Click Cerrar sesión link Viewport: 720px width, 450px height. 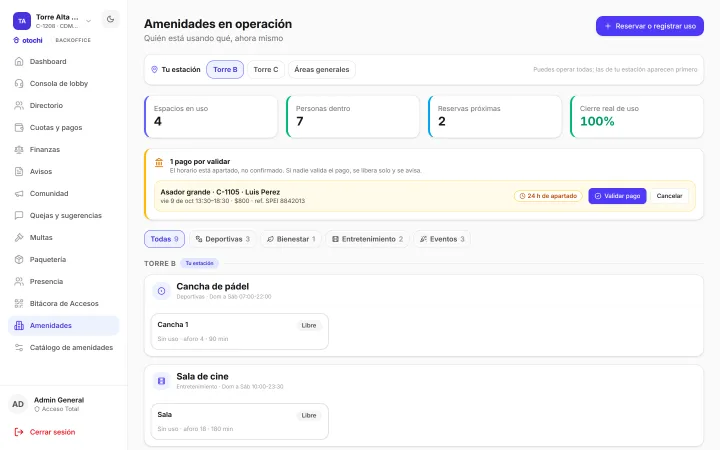(52, 432)
